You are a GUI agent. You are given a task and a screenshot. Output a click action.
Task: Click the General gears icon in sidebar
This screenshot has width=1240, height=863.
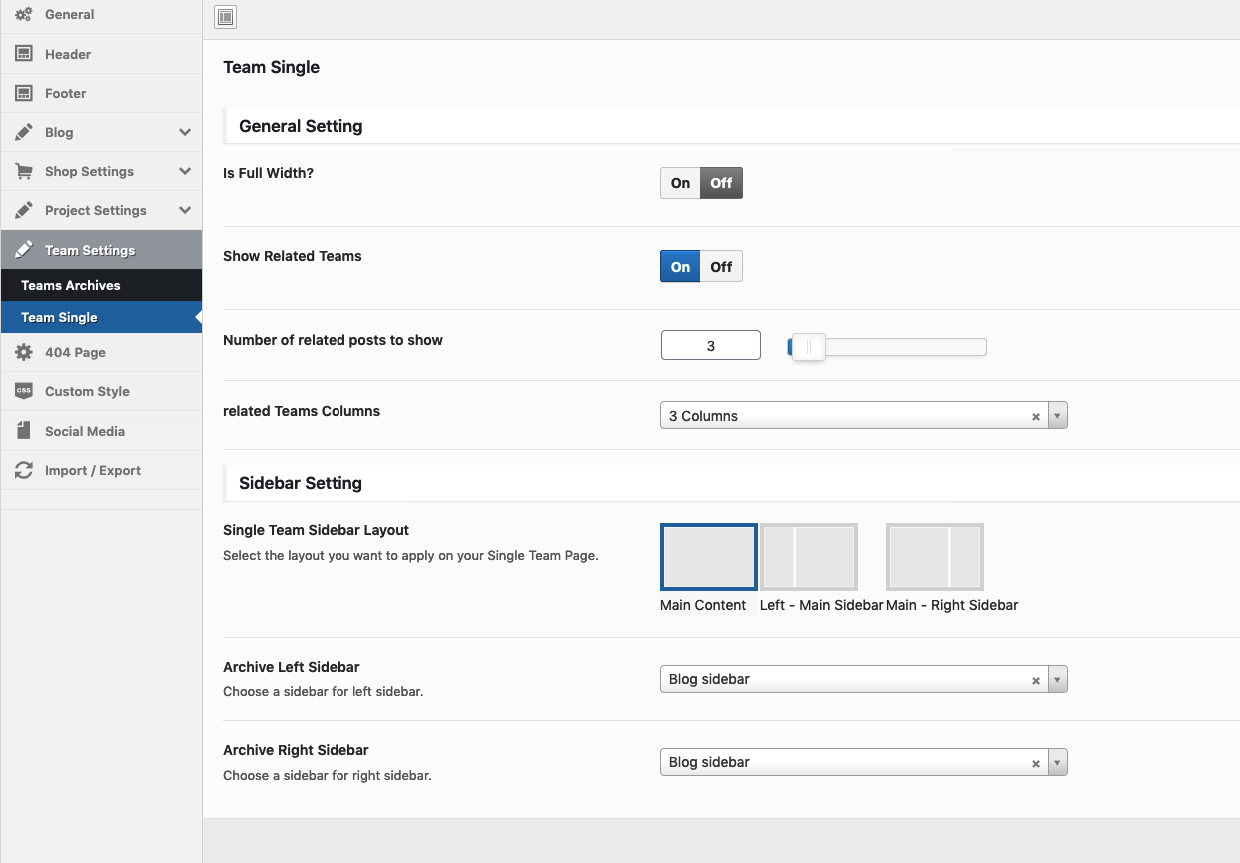click(x=24, y=15)
